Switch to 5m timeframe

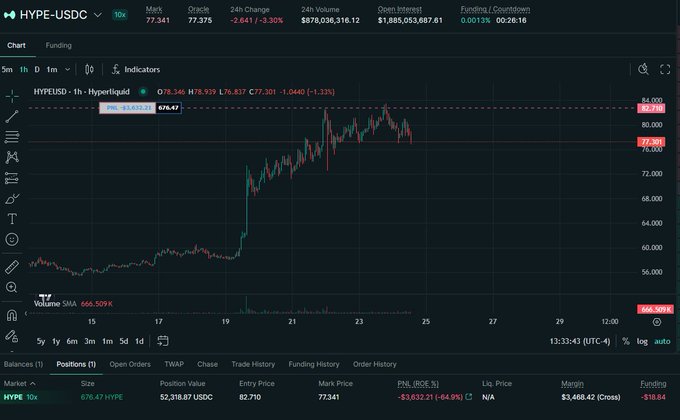7,69
